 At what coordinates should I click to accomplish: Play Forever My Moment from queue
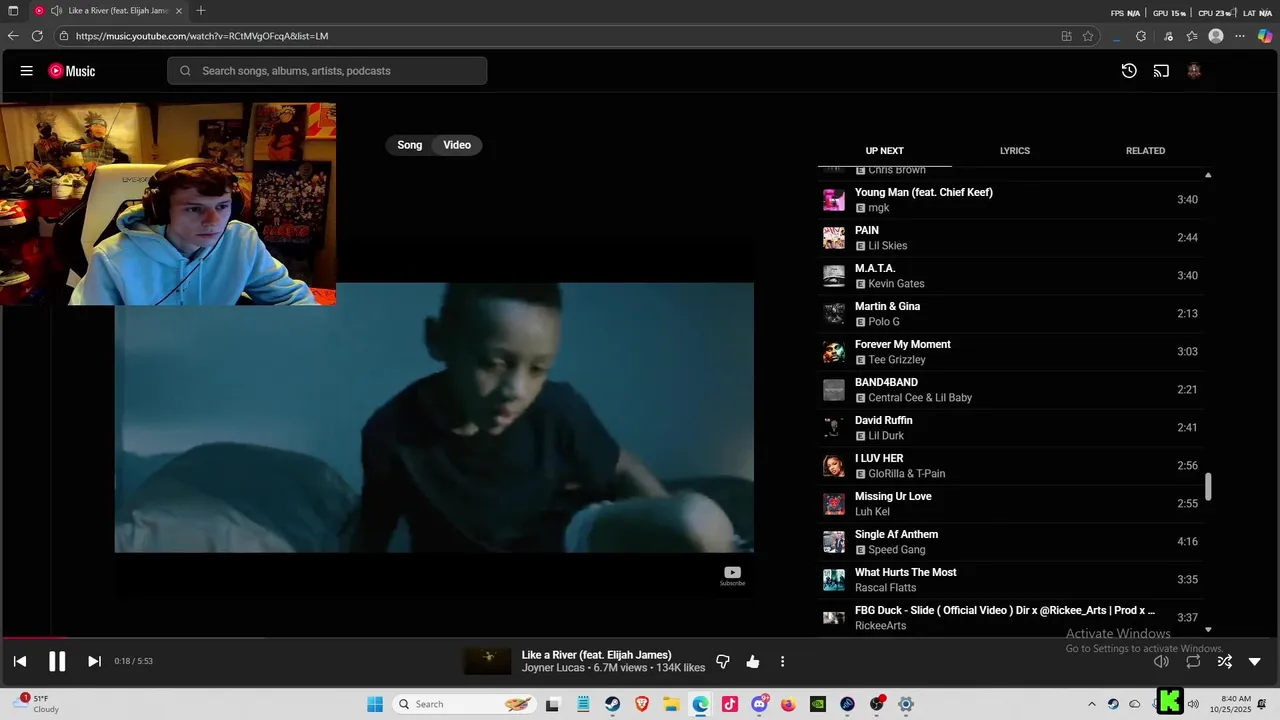(x=1011, y=352)
